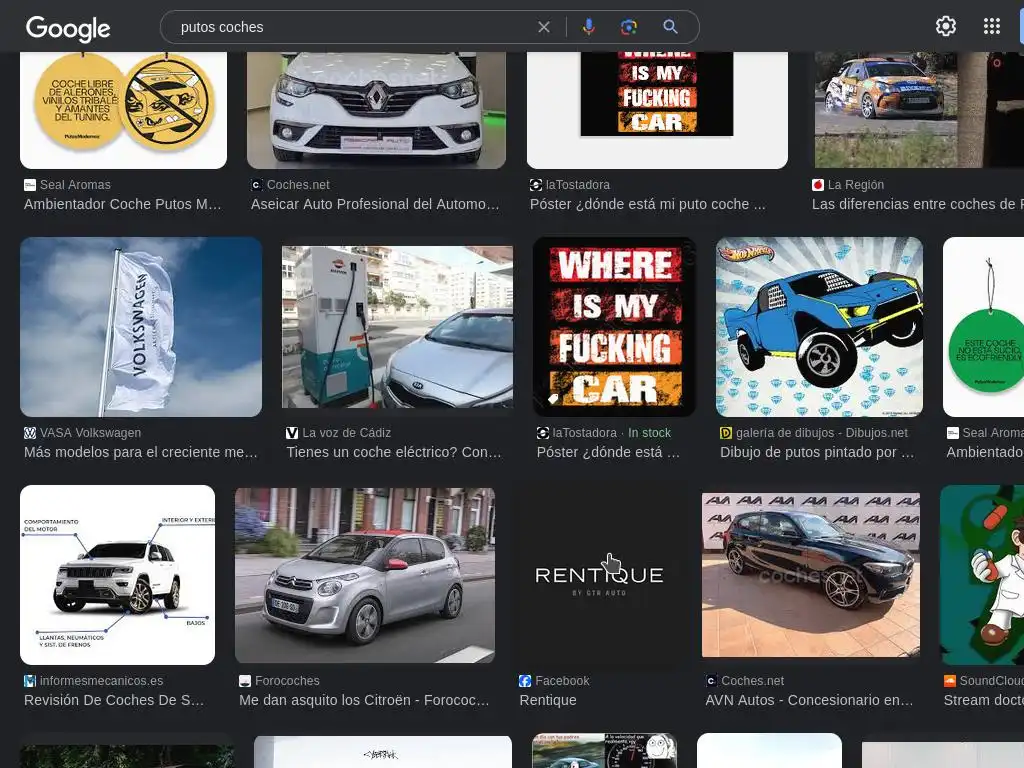
Task: Open 'Las diferencias entre coches de' link
Action: (918, 204)
